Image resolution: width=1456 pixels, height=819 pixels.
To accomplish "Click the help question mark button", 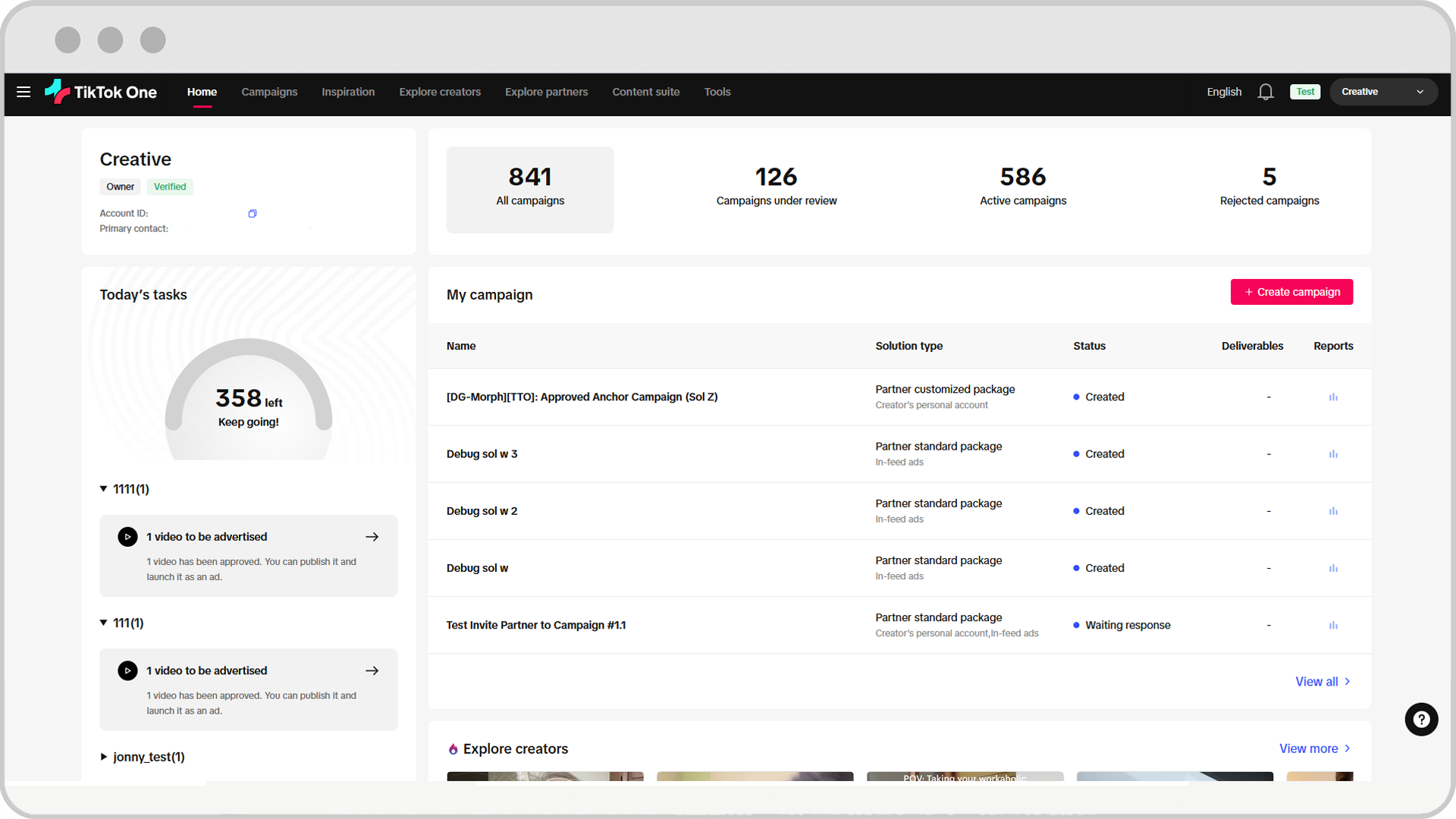I will click(1421, 720).
